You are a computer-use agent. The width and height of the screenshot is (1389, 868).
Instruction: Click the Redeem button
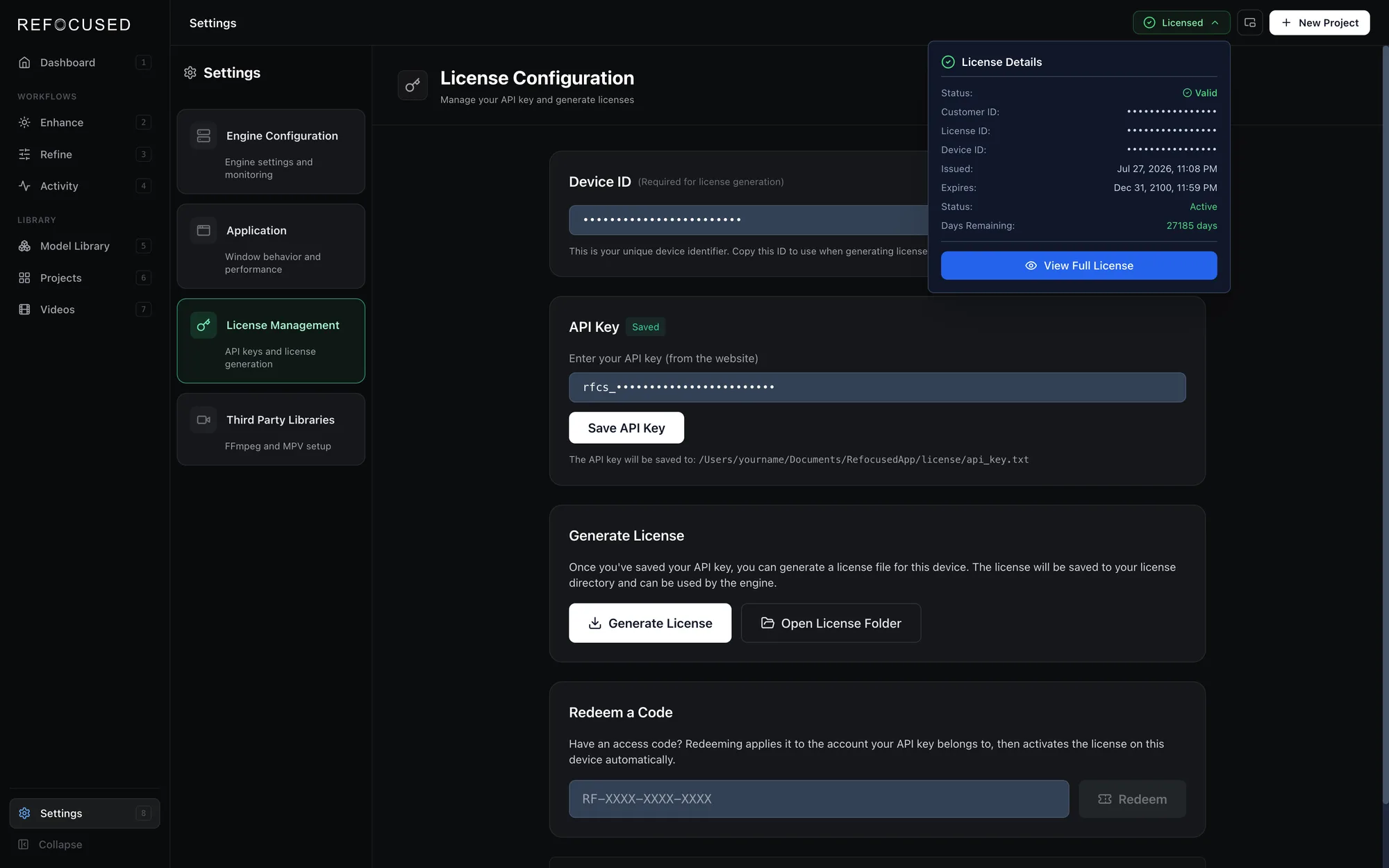pos(1132,799)
